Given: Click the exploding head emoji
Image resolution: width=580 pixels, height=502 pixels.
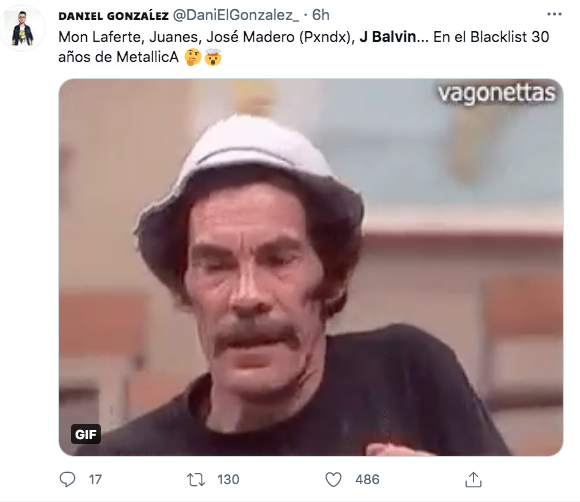Looking at the screenshot, I should click(x=213, y=57).
